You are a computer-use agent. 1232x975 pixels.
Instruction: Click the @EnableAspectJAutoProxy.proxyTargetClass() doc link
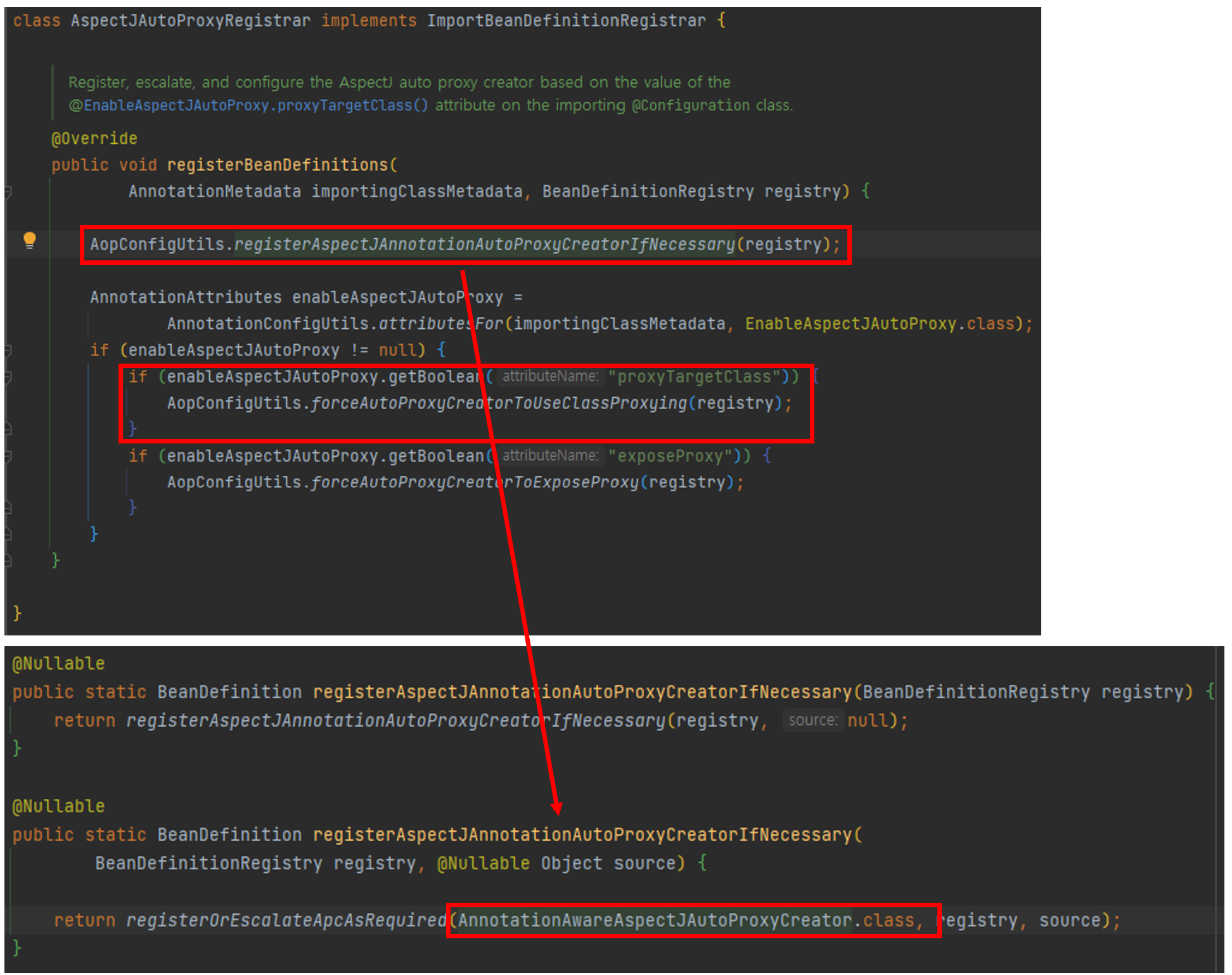tap(248, 105)
